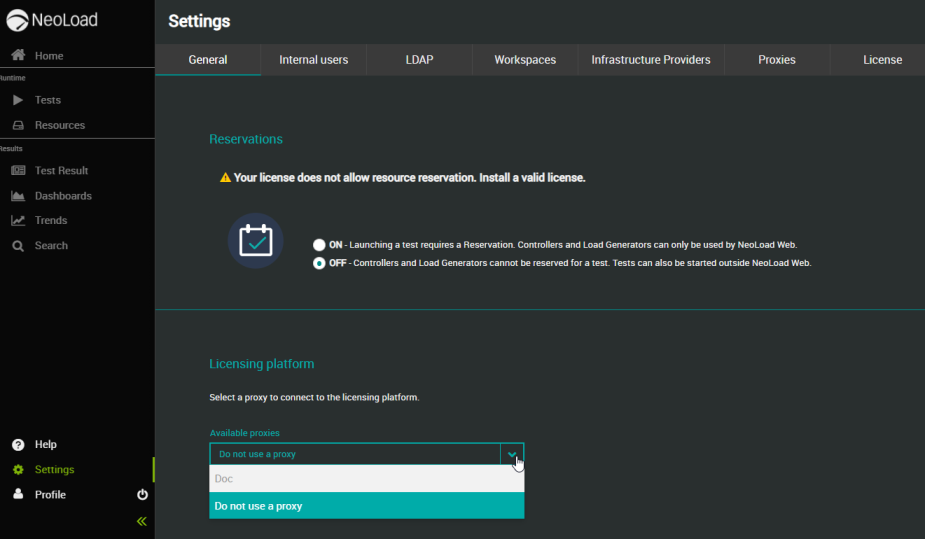Click the Resources drive icon
This screenshot has width=925, height=539.
[18, 125]
